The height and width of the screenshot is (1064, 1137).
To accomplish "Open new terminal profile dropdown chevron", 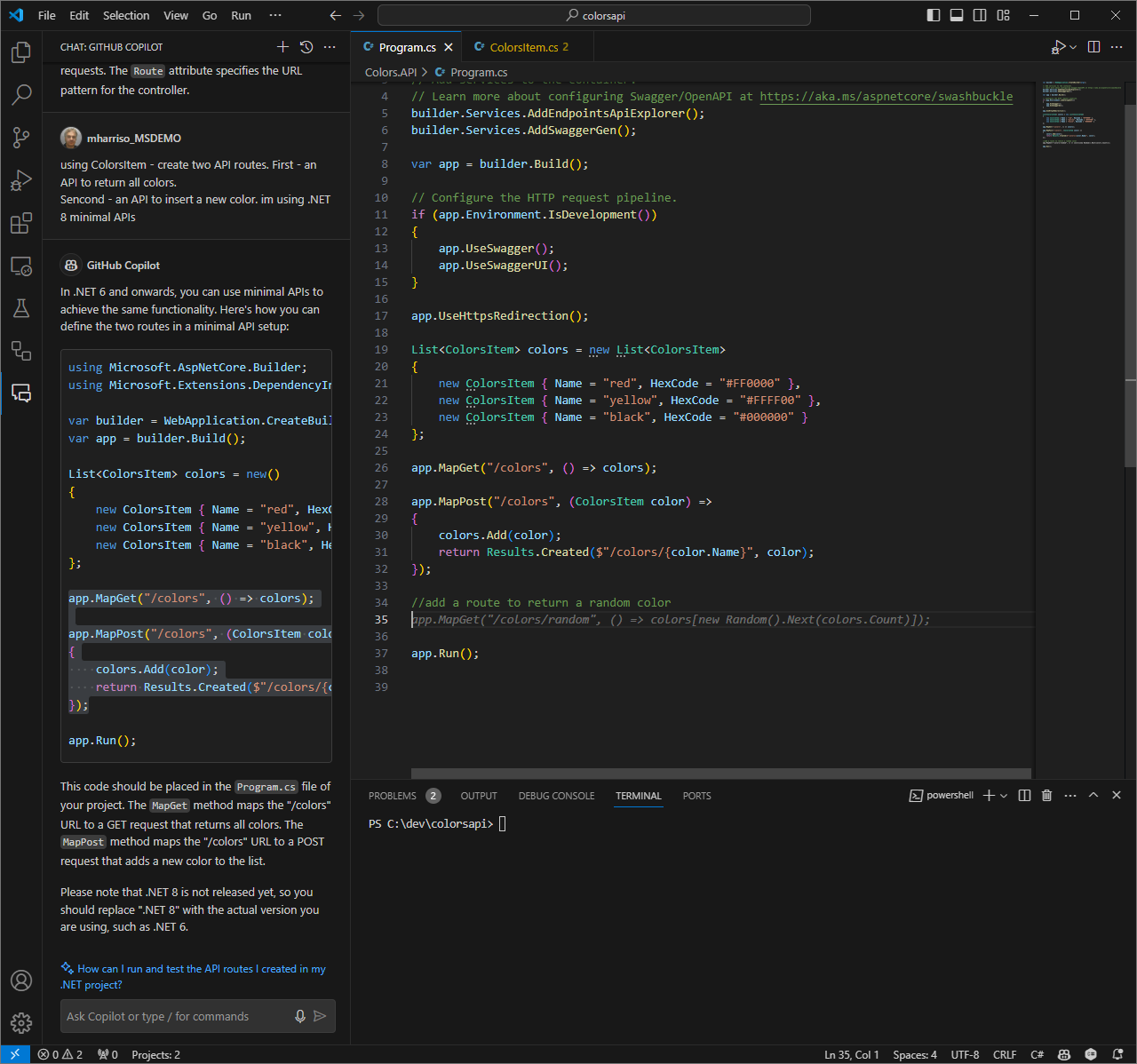I will (x=1004, y=796).
